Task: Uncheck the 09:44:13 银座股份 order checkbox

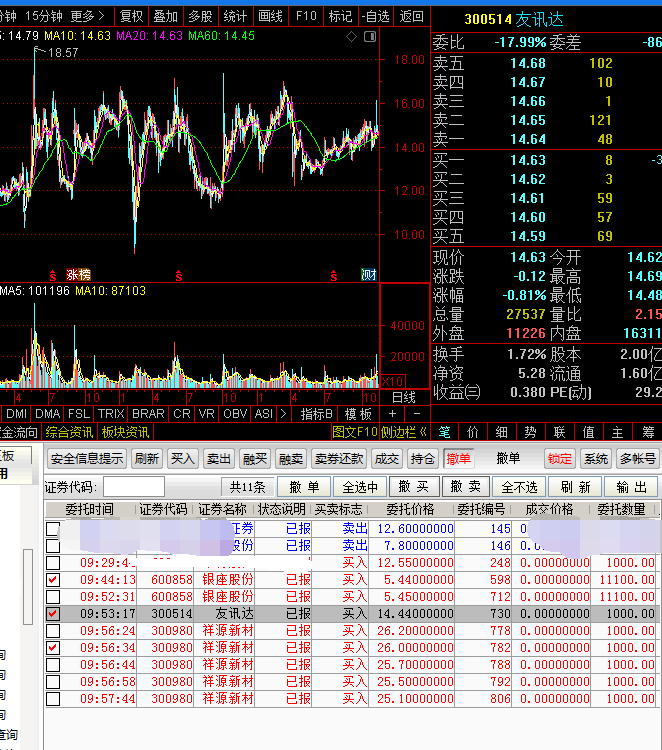Action: tap(53, 580)
